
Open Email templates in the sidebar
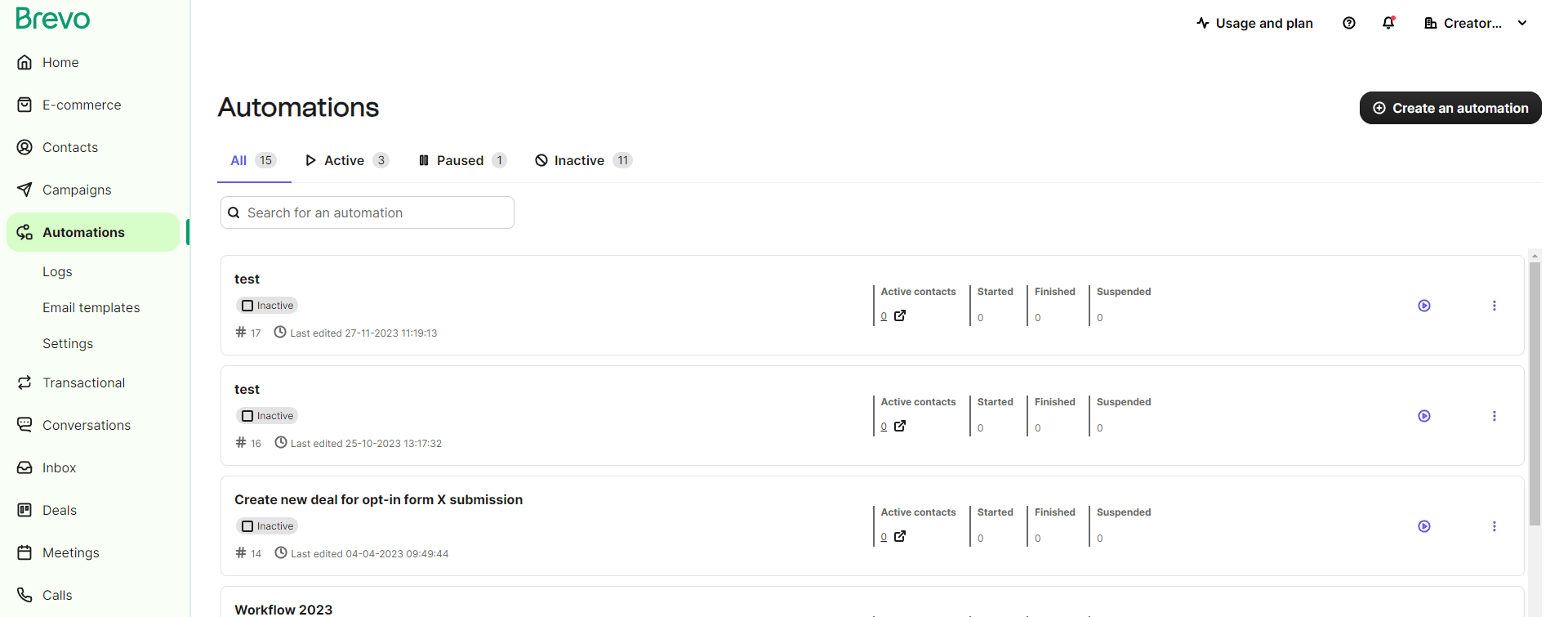pyautogui.click(x=91, y=307)
